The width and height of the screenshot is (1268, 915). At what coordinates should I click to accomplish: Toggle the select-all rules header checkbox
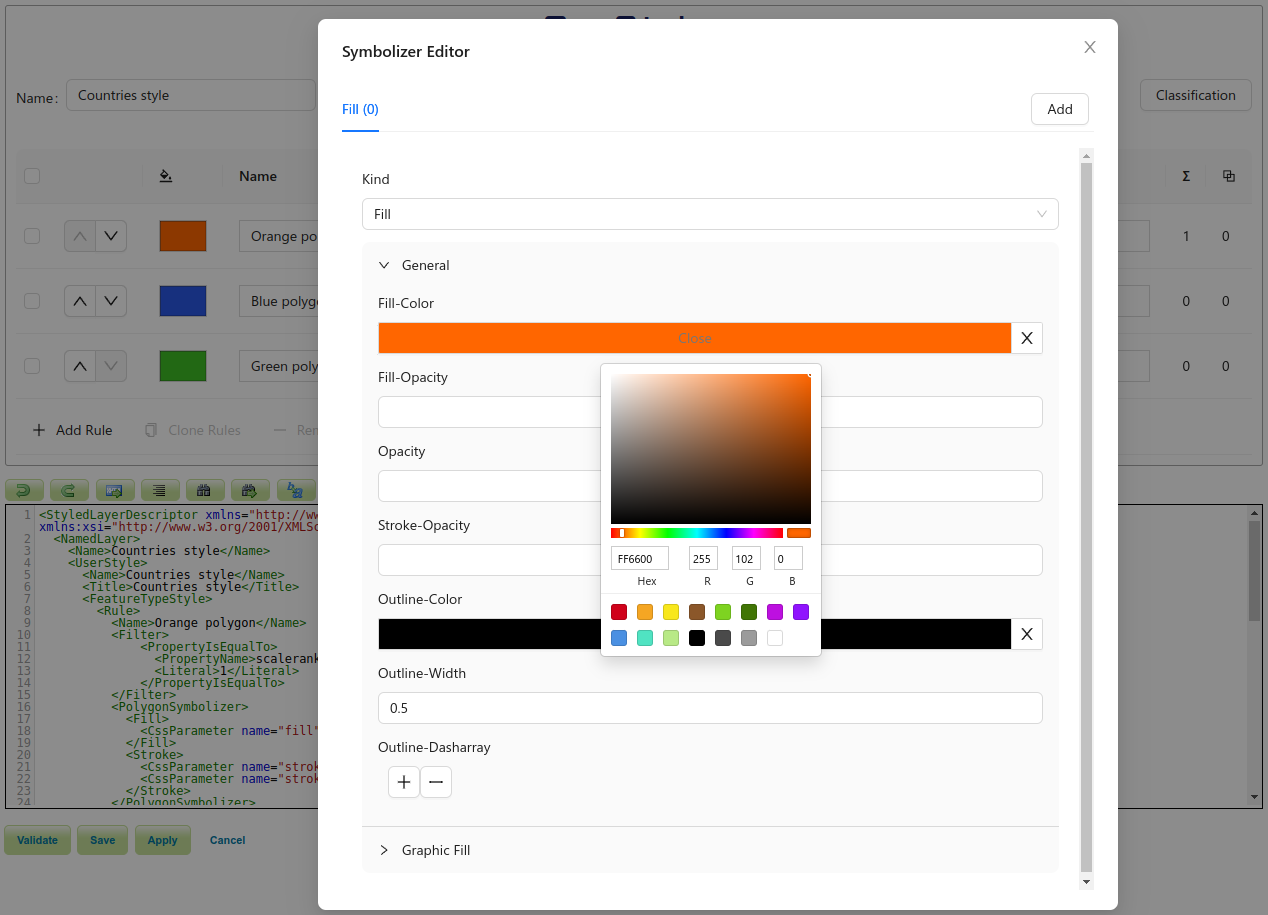click(x=32, y=176)
